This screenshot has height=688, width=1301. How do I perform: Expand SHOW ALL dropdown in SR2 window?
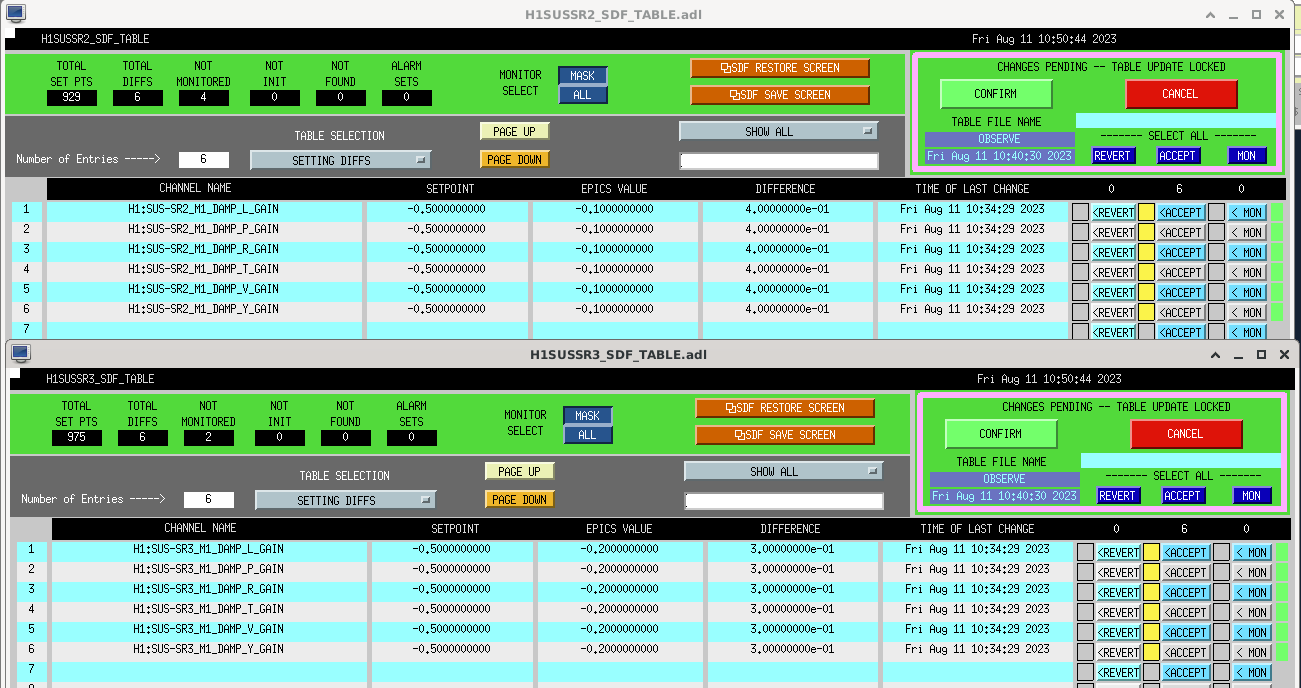point(778,131)
